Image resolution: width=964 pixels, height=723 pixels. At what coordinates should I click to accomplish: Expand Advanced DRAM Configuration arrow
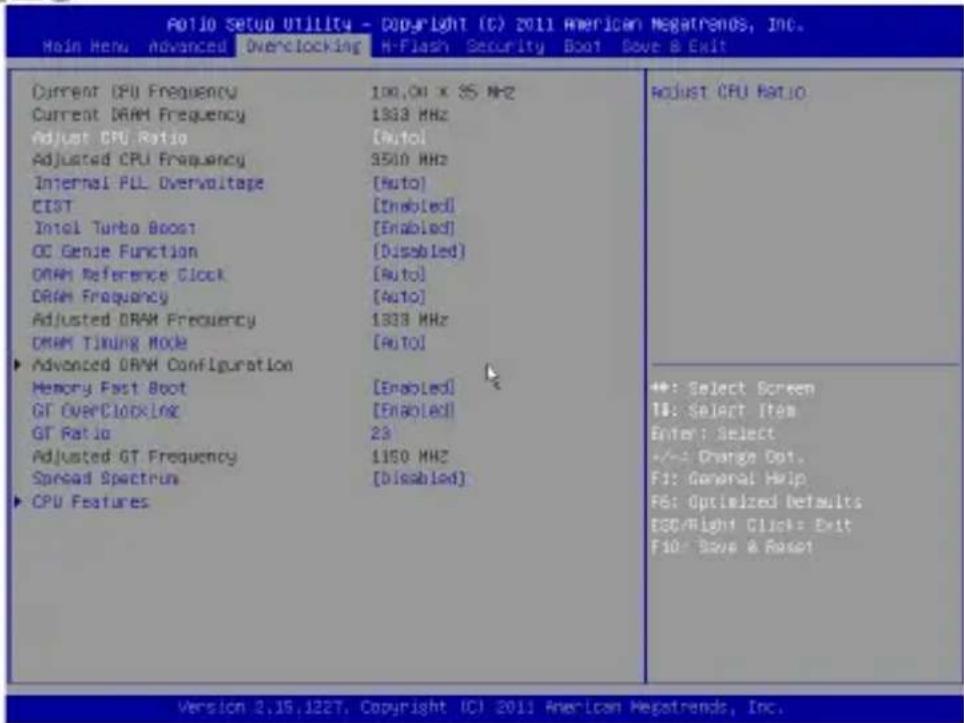point(18,365)
